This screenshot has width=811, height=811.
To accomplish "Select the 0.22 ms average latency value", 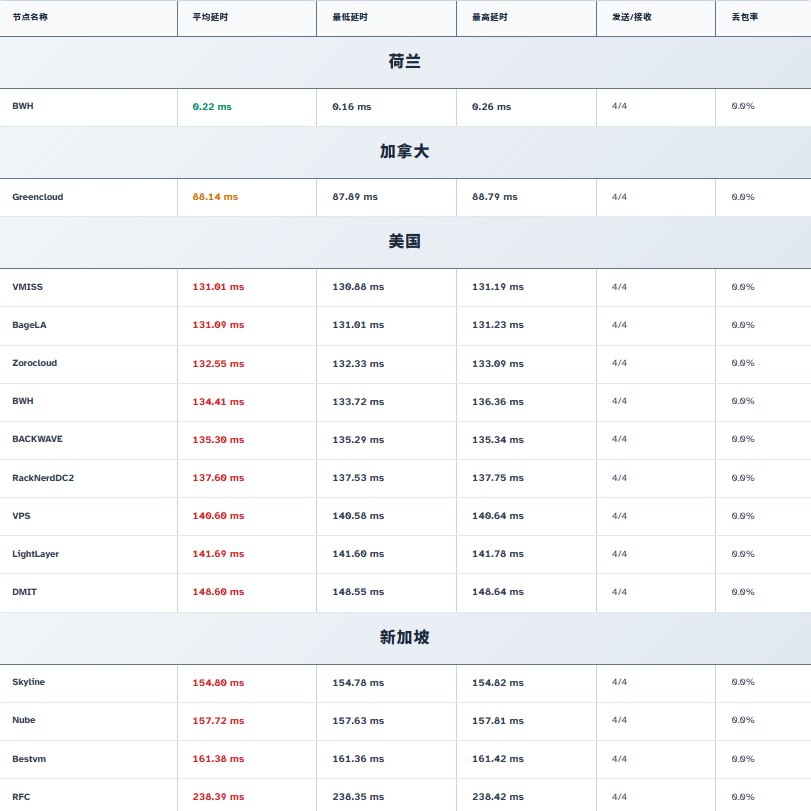I will click(212, 107).
